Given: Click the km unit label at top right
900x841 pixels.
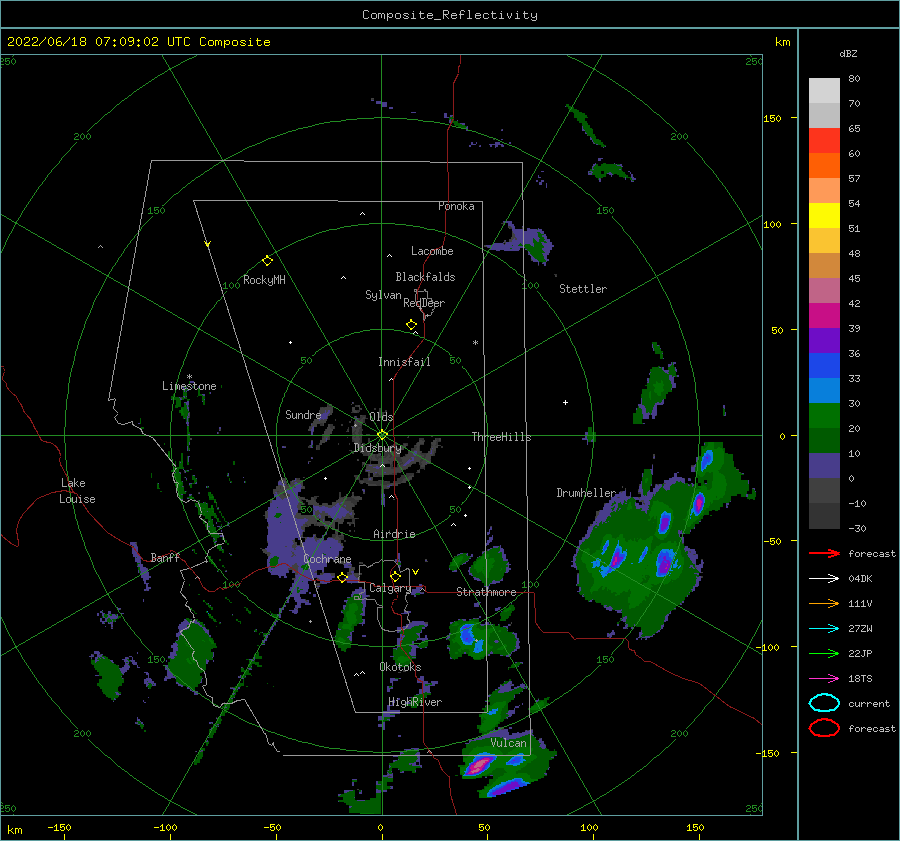Looking at the screenshot, I should click(783, 42).
